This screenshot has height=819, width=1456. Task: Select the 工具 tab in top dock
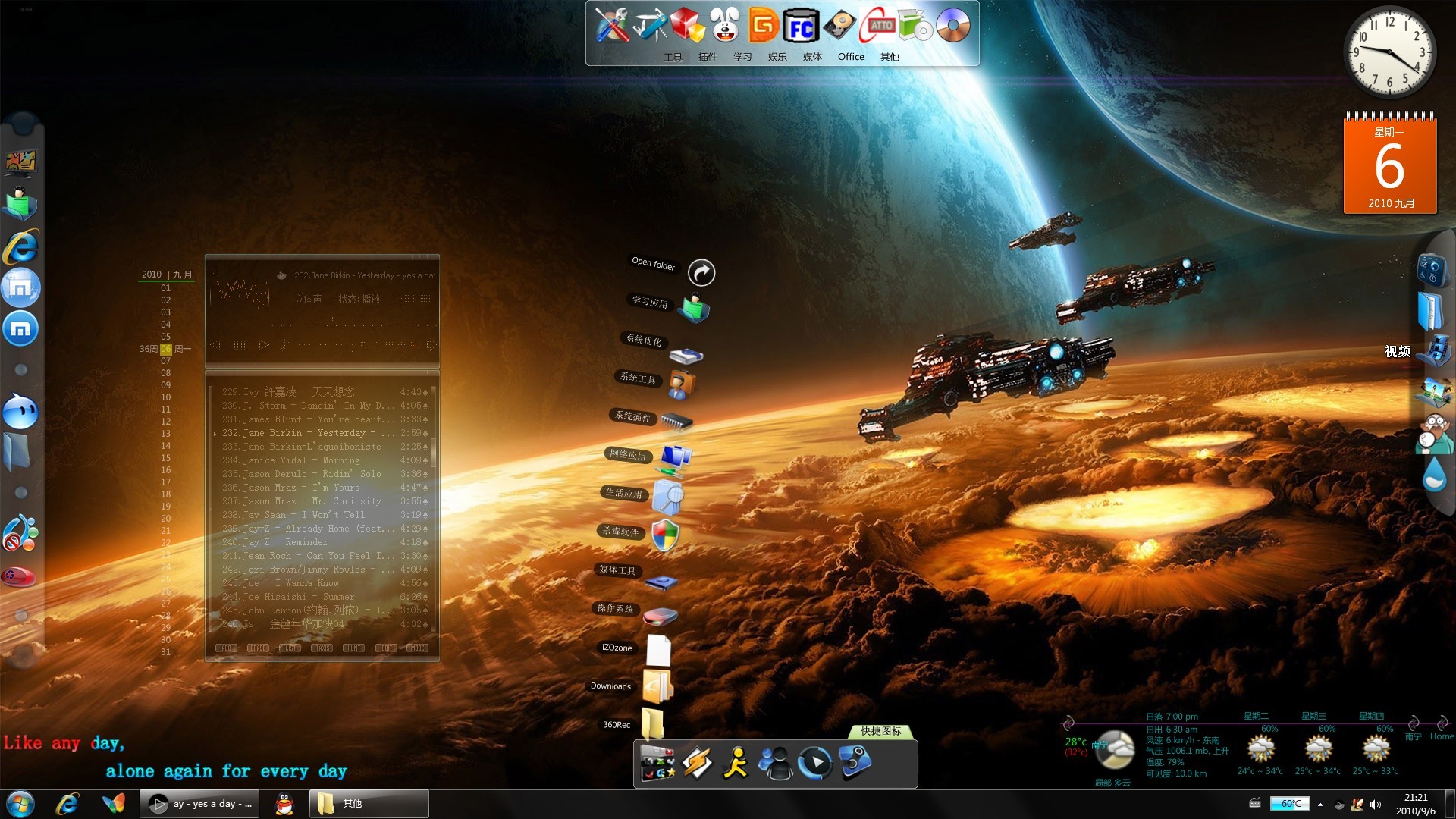point(673,57)
